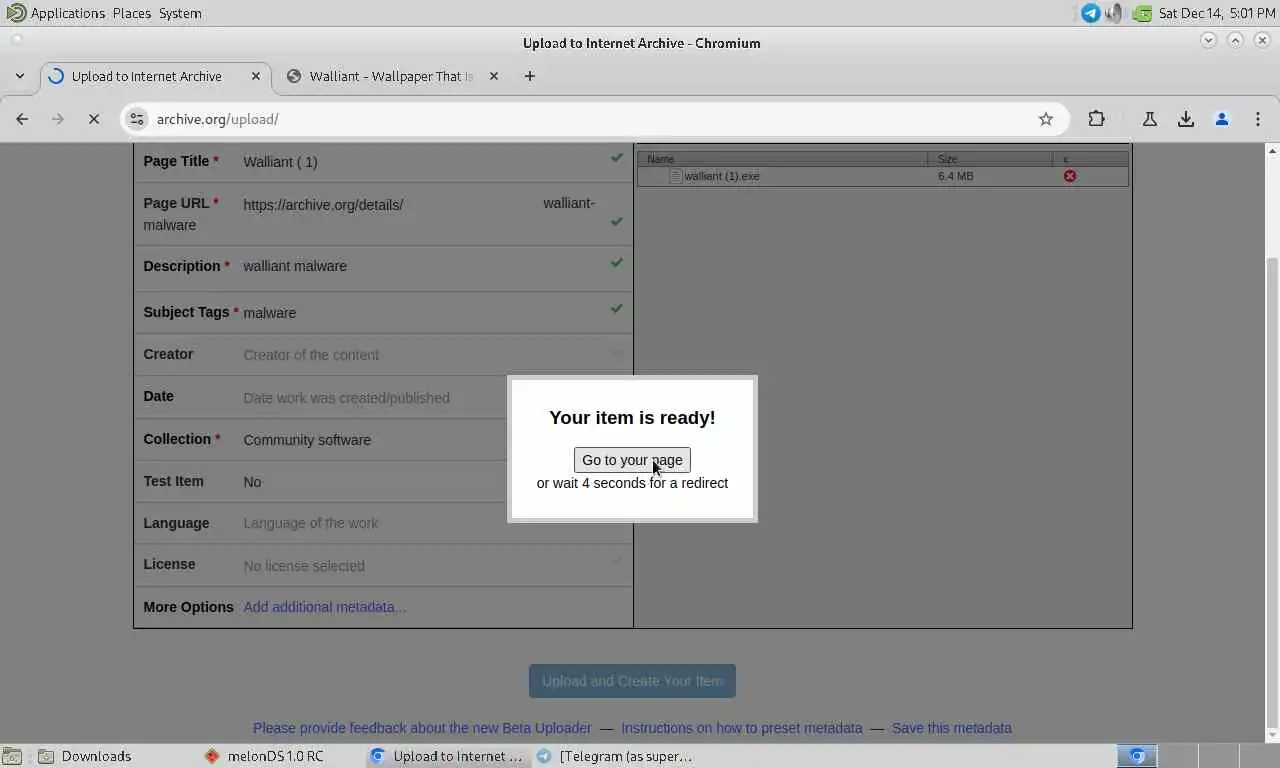Open the Telegram tray icon
This screenshot has width=1280, height=768.
[1091, 13]
